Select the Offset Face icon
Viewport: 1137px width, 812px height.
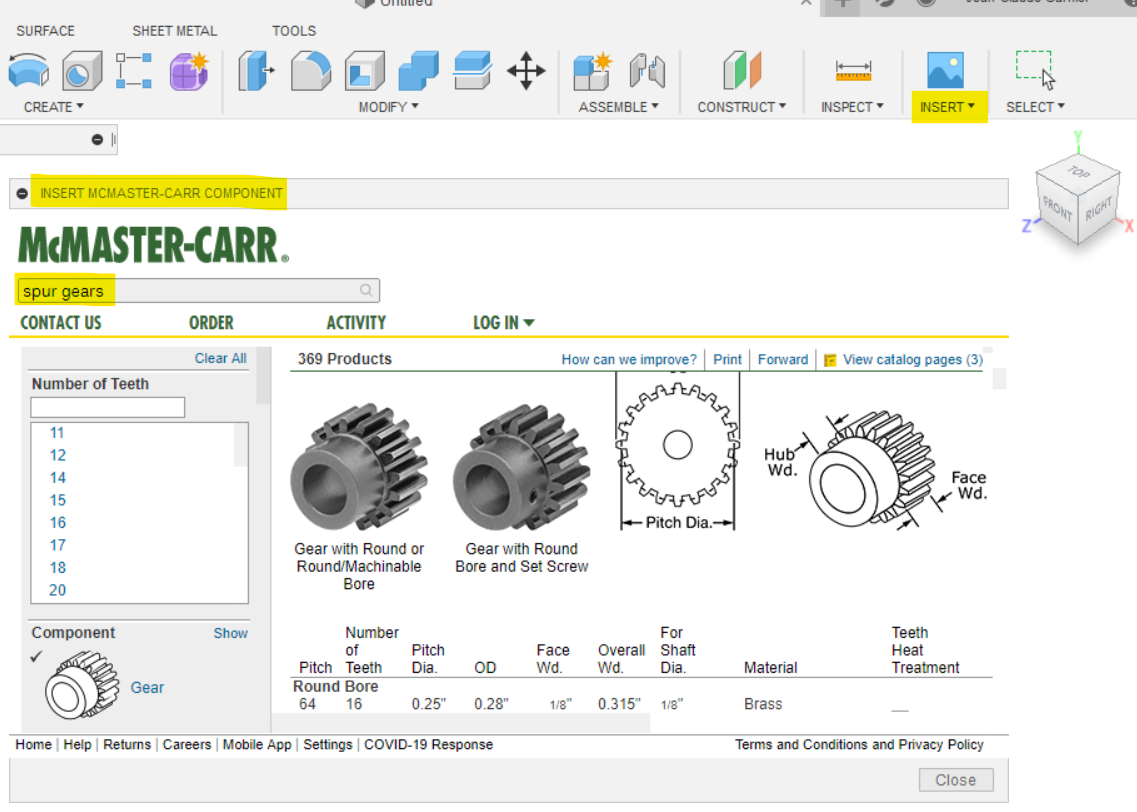[x=472, y=71]
